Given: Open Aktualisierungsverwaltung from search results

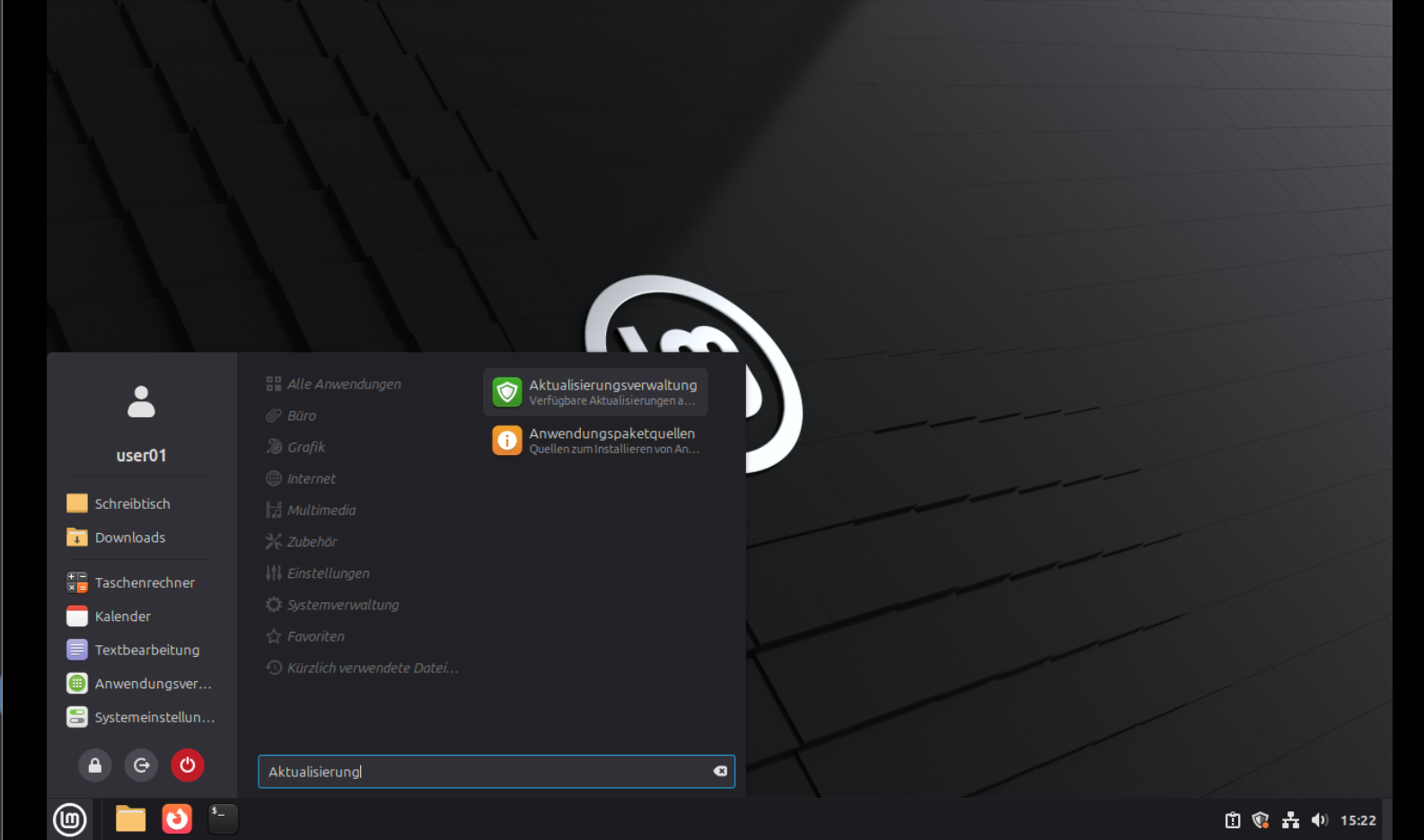Looking at the screenshot, I should (x=595, y=392).
